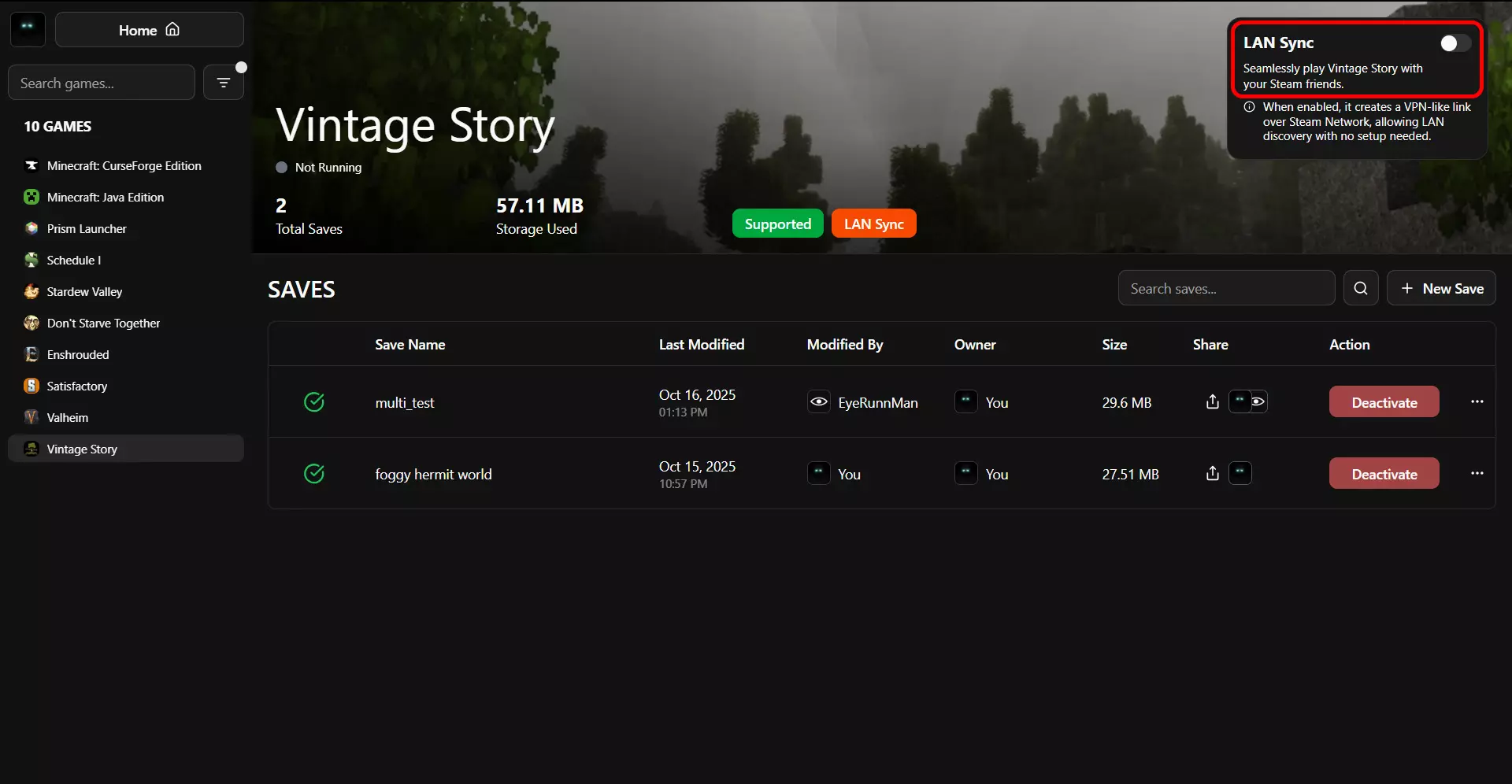1512x784 pixels.
Task: Select Stardew Valley in the sidebar
Action: click(126, 291)
